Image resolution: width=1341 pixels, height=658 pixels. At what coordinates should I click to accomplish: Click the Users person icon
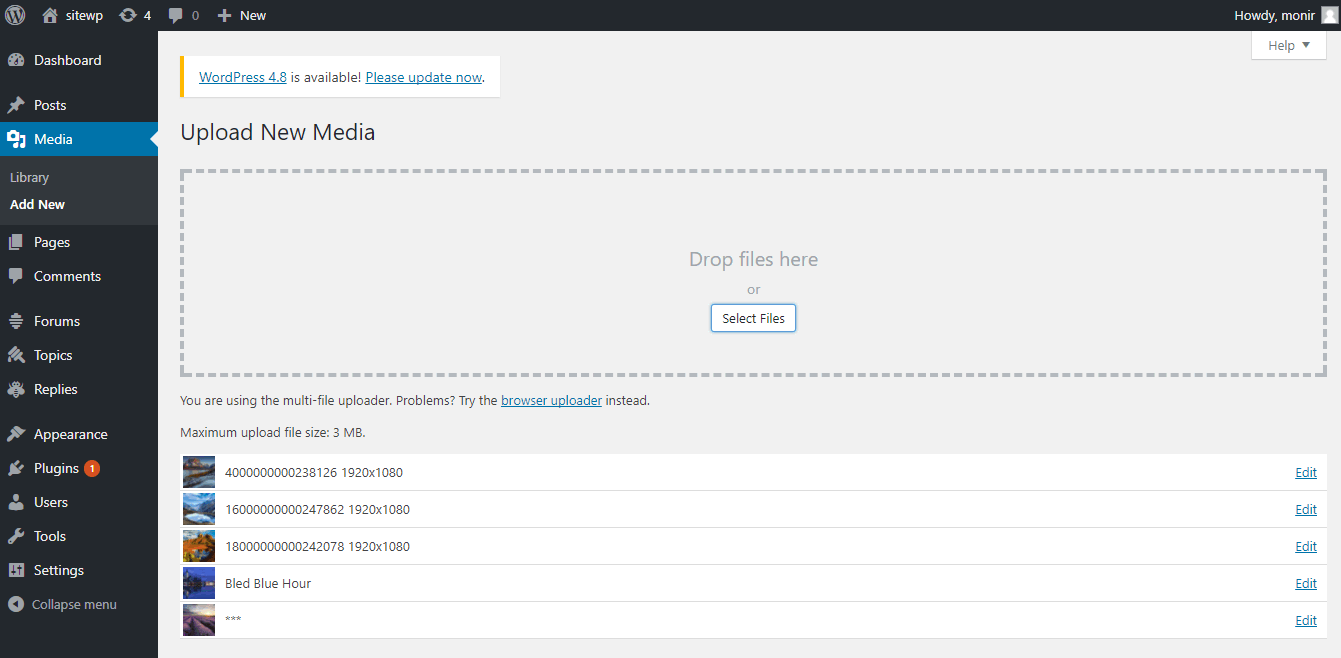pyautogui.click(x=16, y=502)
